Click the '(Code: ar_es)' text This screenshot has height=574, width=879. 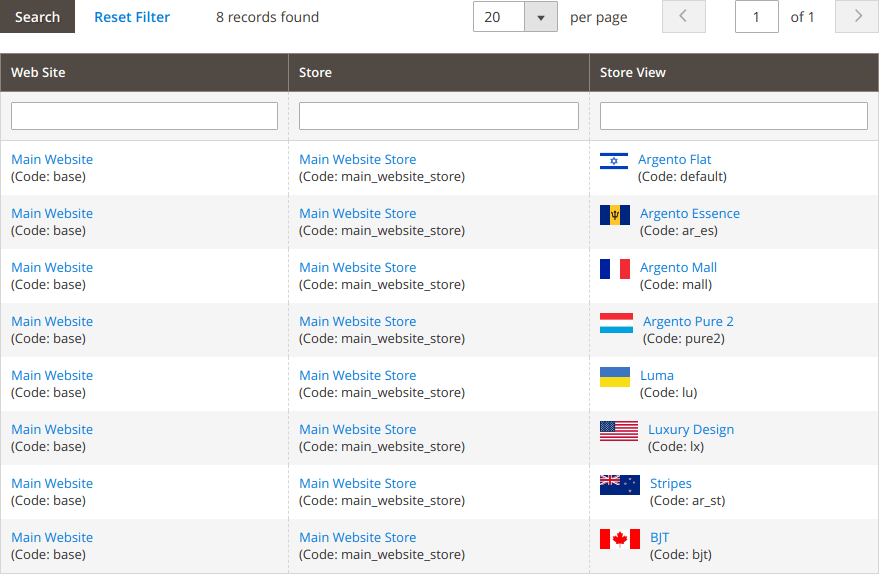(x=679, y=230)
